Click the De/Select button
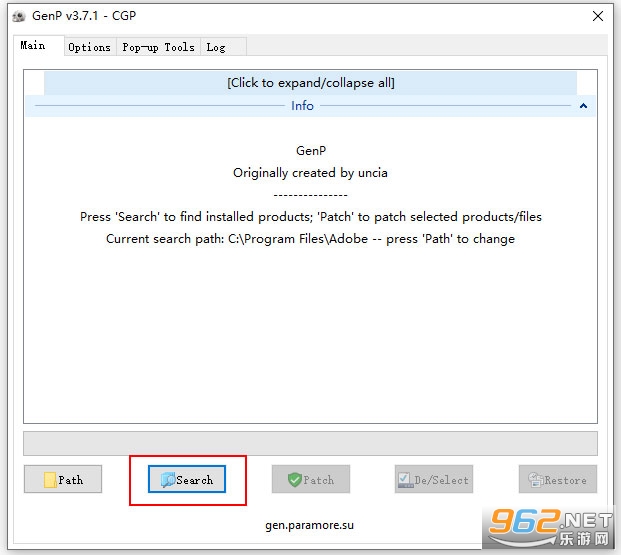 click(434, 479)
